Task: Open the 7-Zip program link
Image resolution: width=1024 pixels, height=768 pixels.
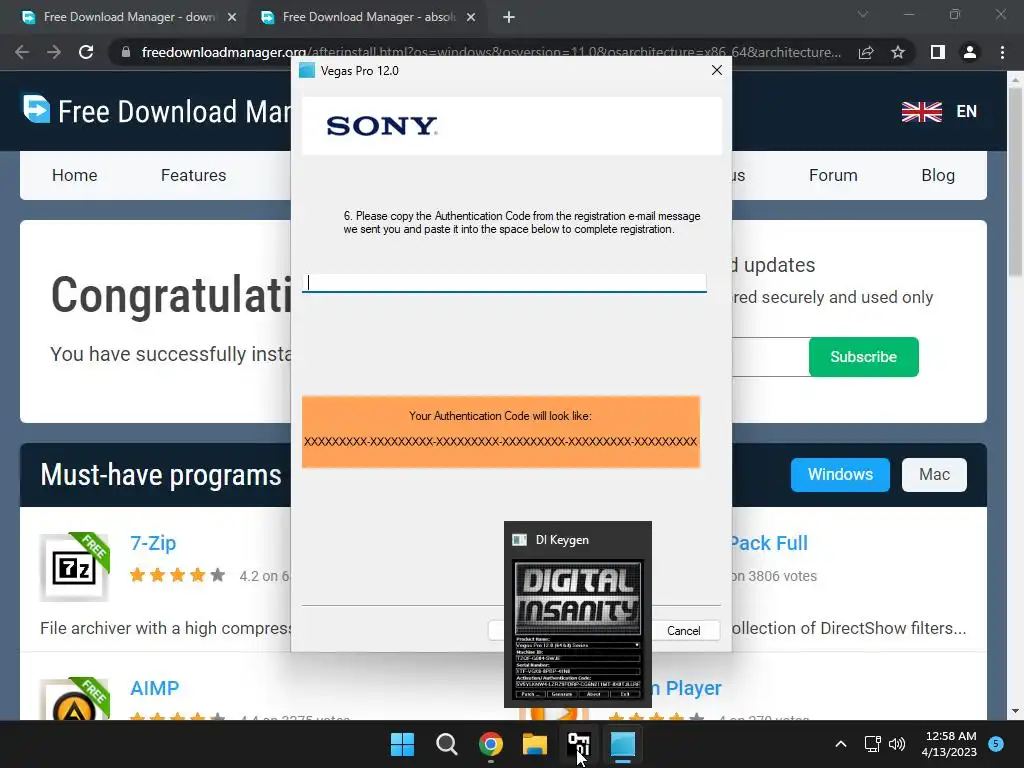Action: click(x=153, y=543)
